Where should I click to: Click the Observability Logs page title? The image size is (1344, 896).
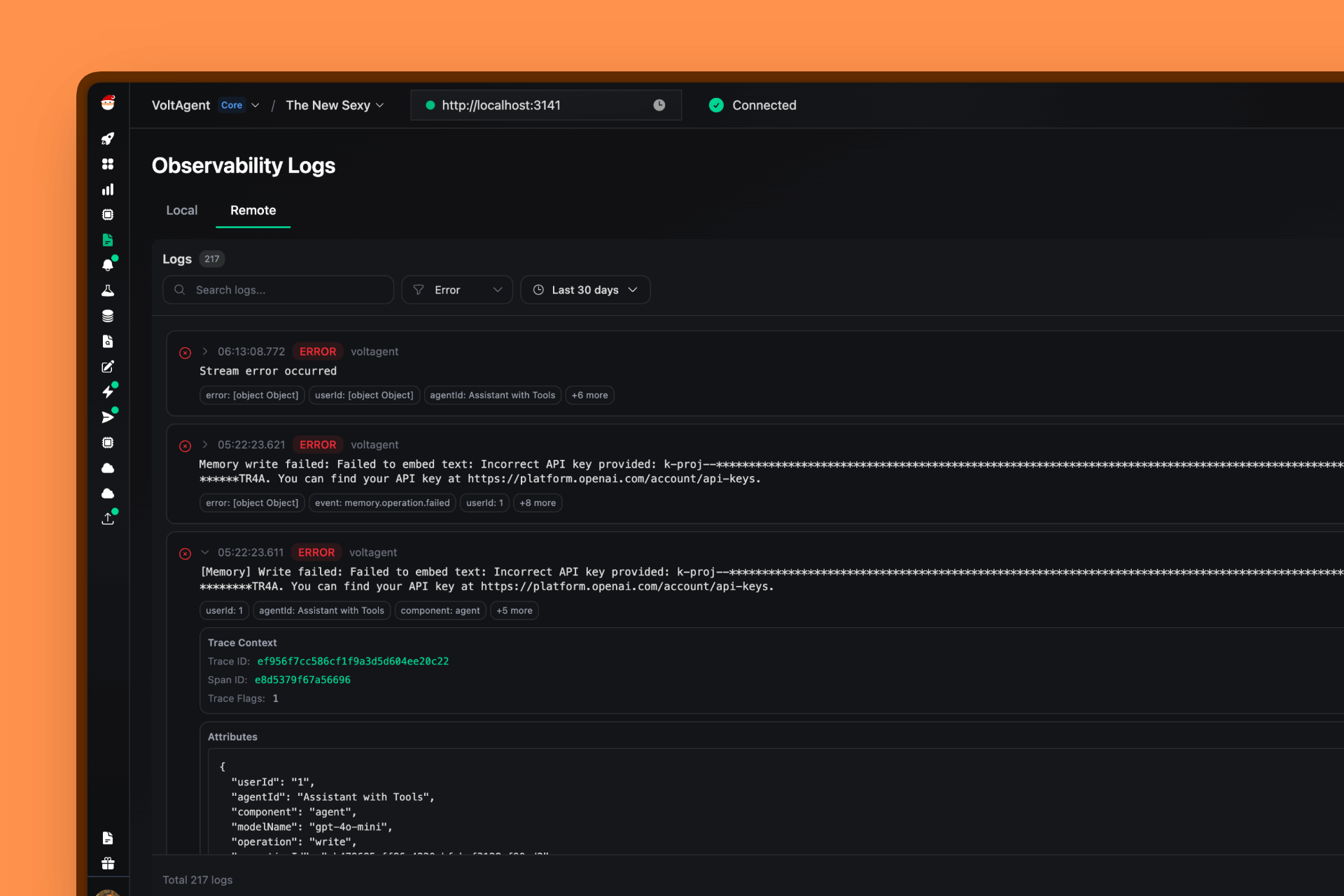pos(244,166)
